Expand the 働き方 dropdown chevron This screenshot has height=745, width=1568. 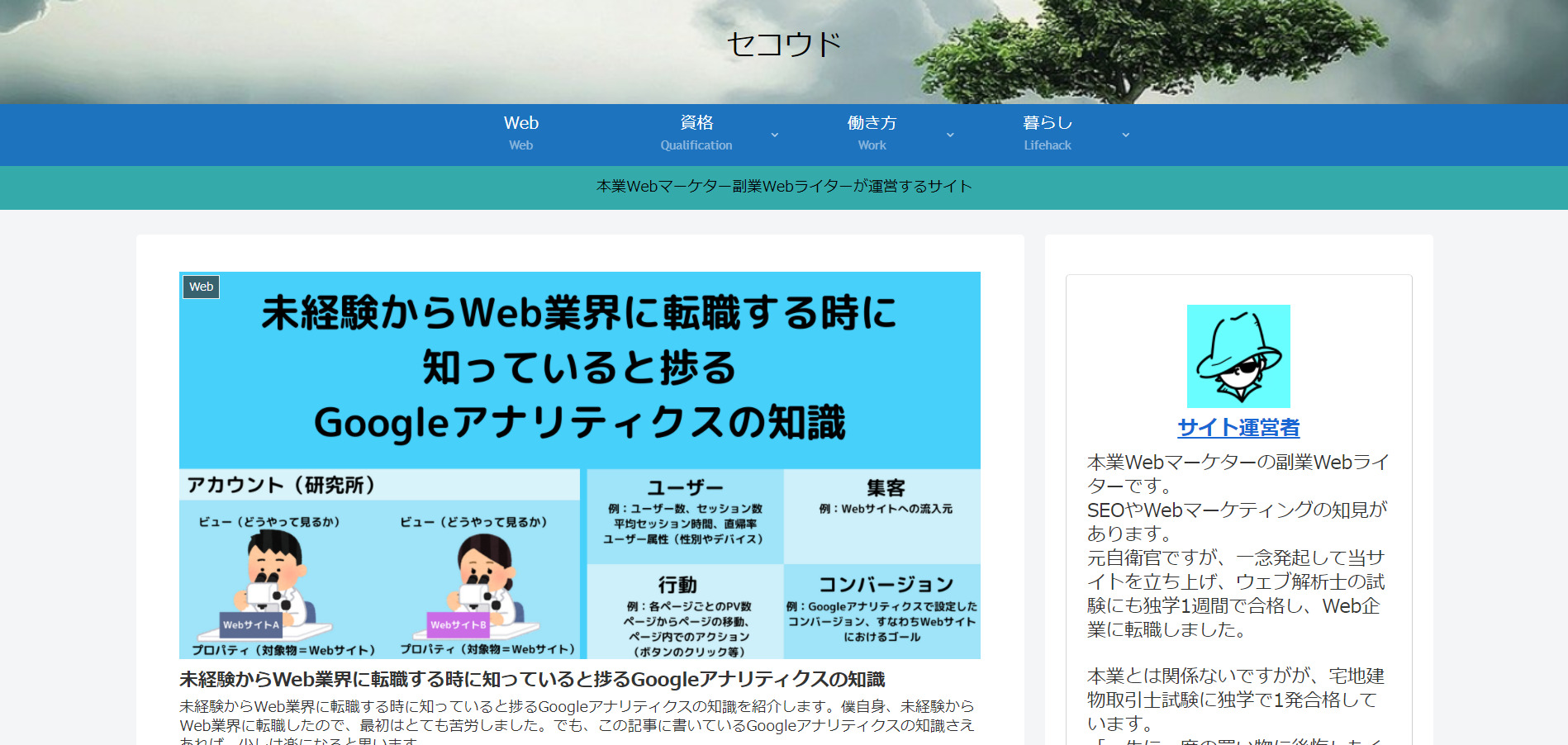tap(950, 135)
